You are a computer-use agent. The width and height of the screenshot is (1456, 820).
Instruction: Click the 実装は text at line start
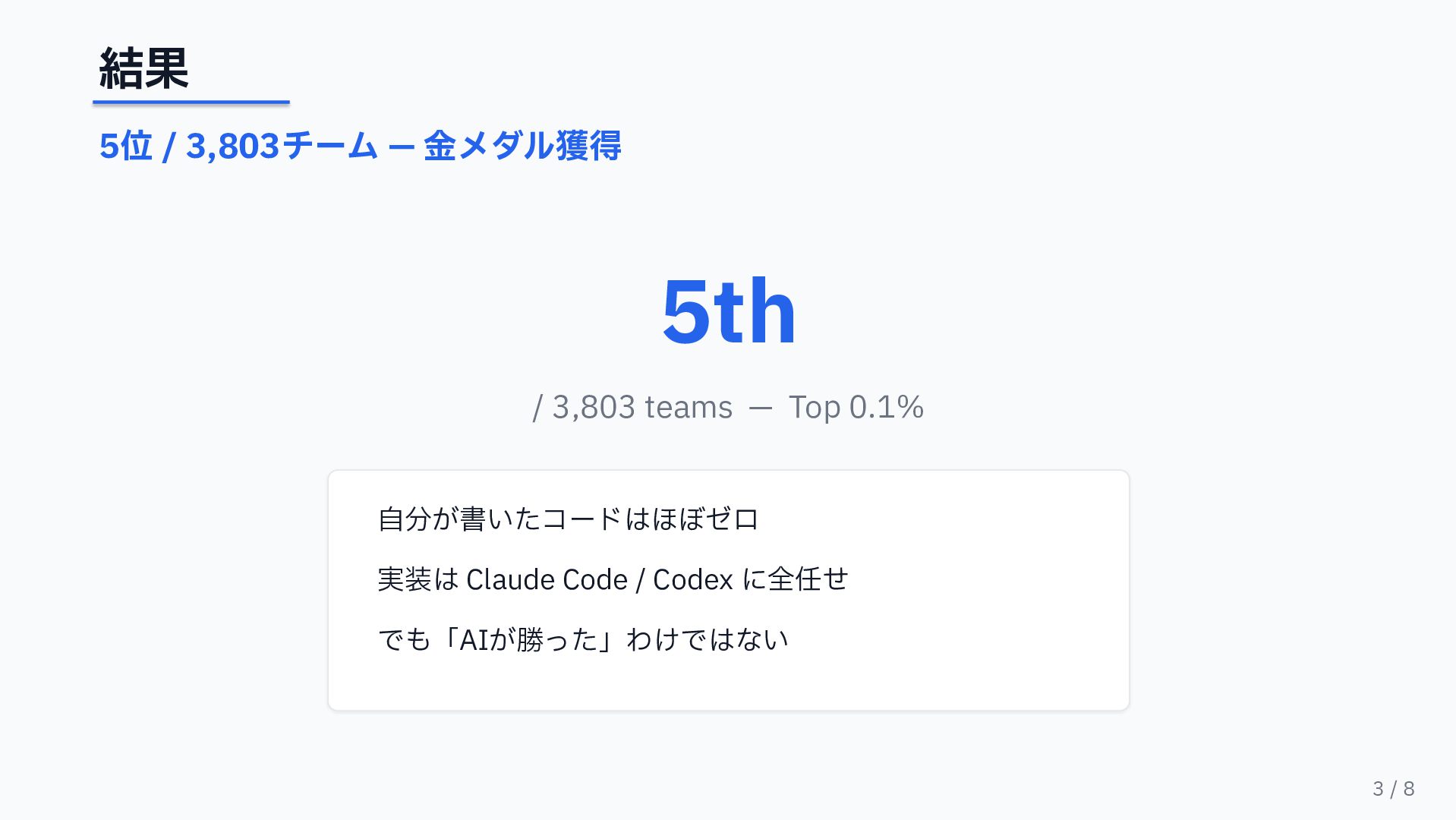418,579
